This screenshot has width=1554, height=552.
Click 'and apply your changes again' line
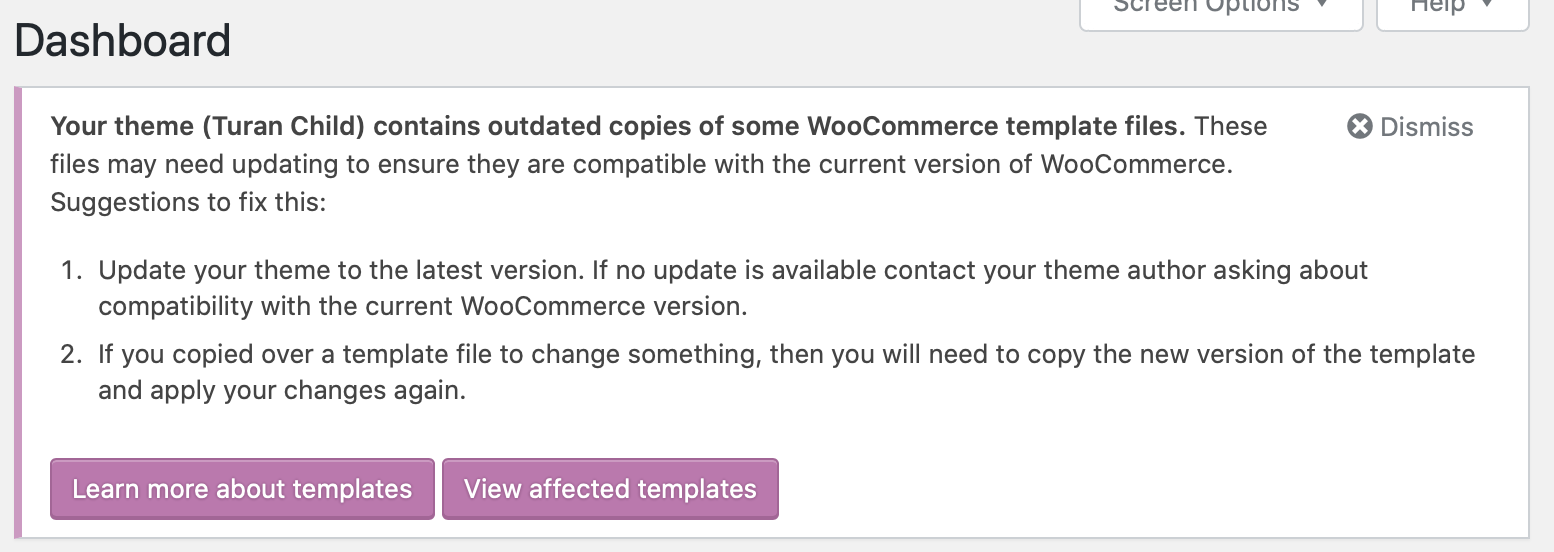(x=282, y=390)
